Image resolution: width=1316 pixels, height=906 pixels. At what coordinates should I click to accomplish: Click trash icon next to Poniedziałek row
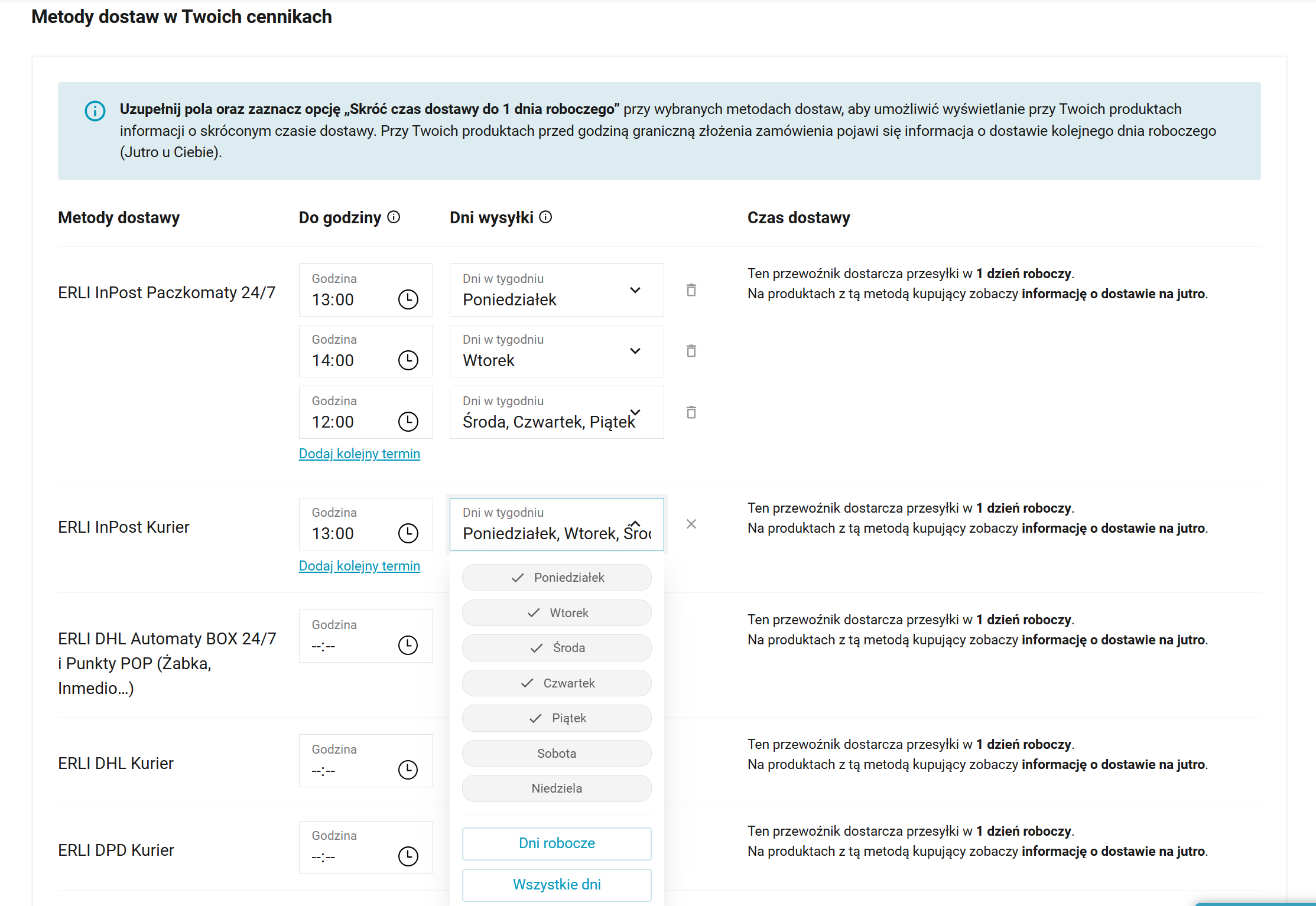[691, 290]
